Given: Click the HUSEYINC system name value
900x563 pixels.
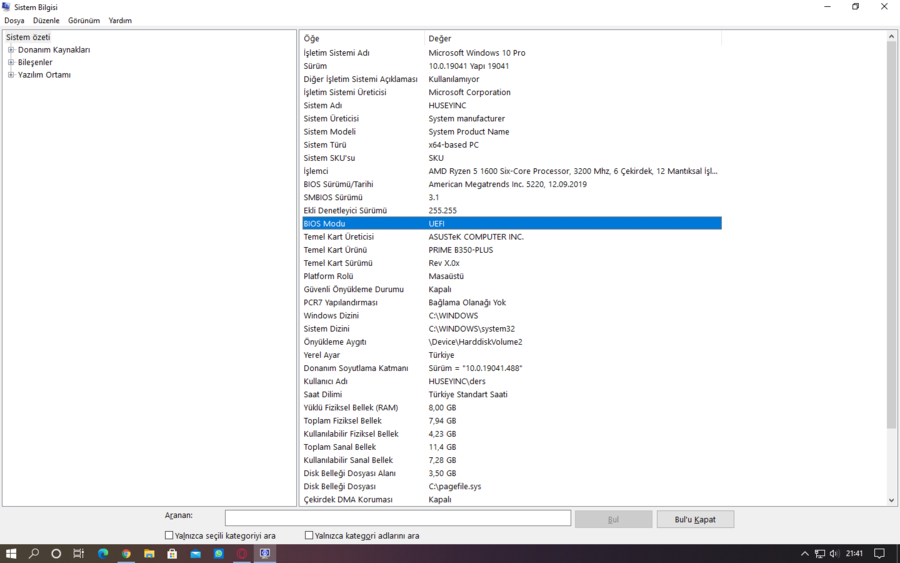Looking at the screenshot, I should (x=447, y=106).
